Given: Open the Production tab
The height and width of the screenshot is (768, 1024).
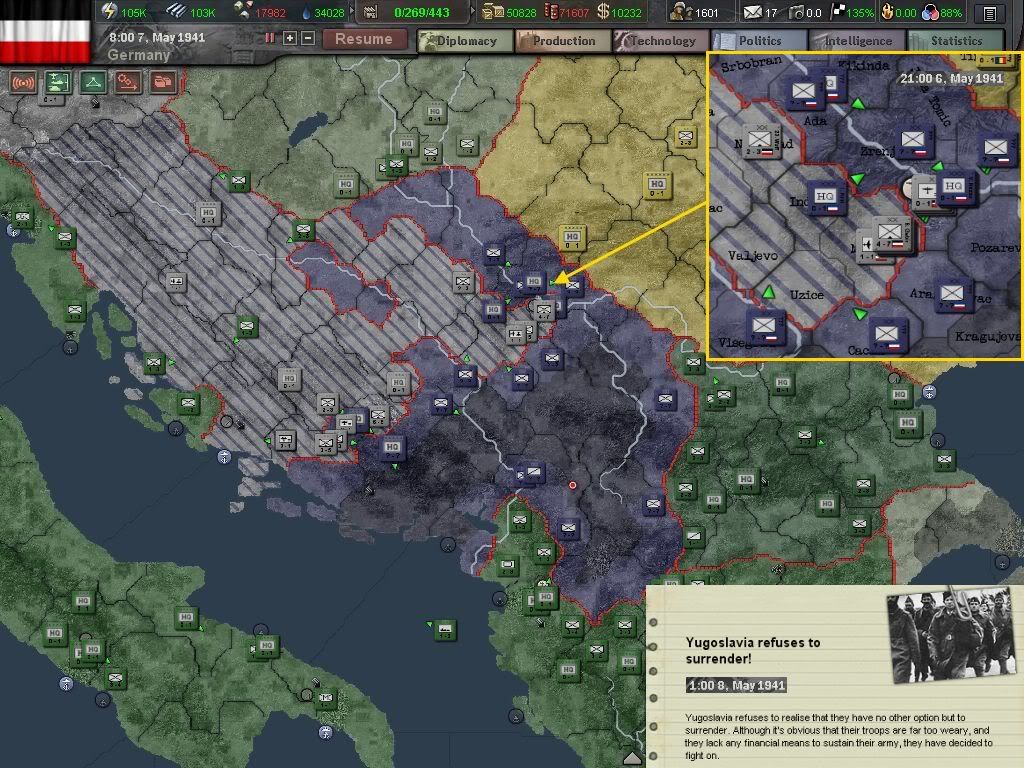Looking at the screenshot, I should coord(564,40).
